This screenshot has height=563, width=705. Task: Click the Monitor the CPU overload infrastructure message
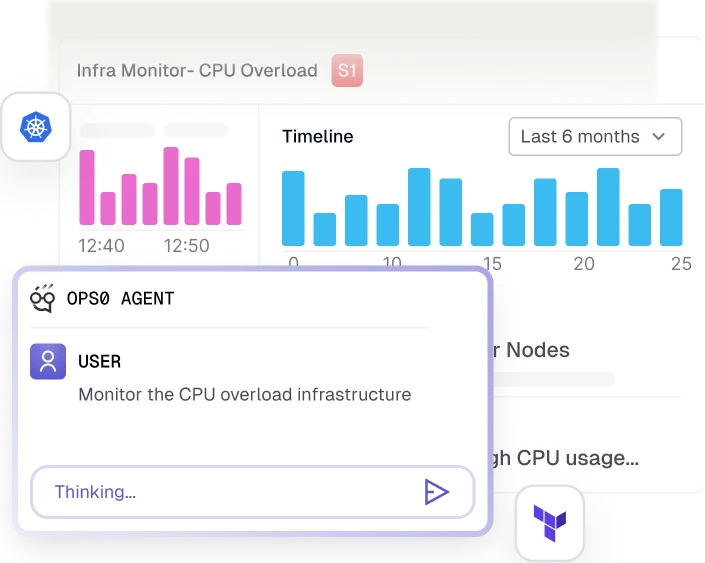click(x=244, y=394)
